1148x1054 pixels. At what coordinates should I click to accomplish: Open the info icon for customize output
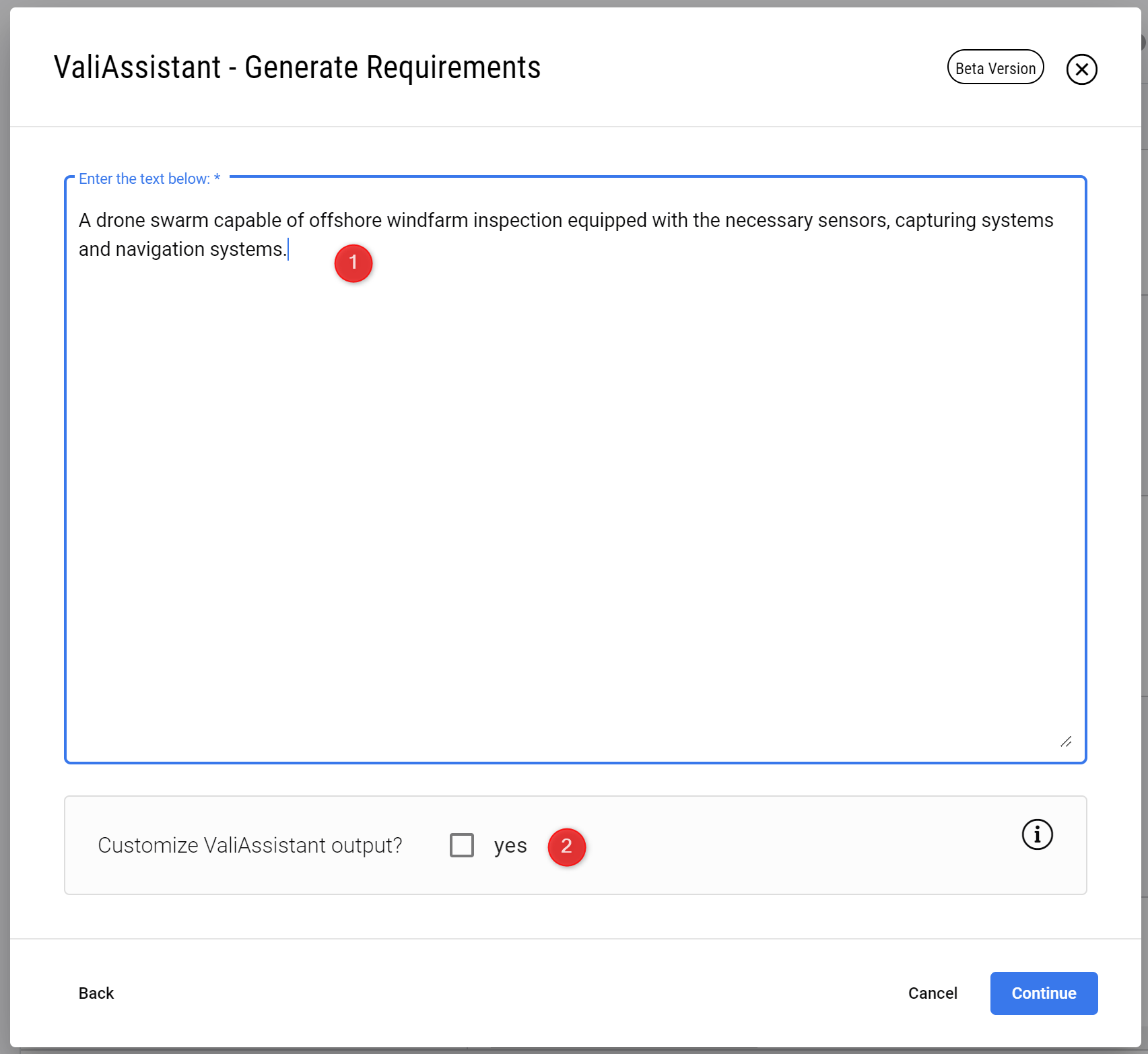pos(1037,834)
